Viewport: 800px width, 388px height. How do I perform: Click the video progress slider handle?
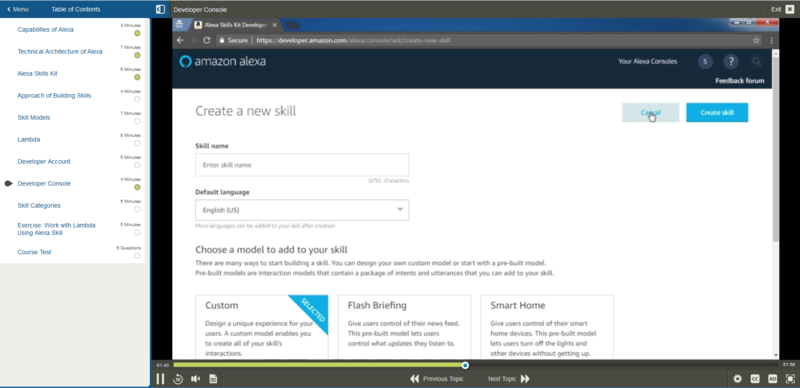click(465, 365)
